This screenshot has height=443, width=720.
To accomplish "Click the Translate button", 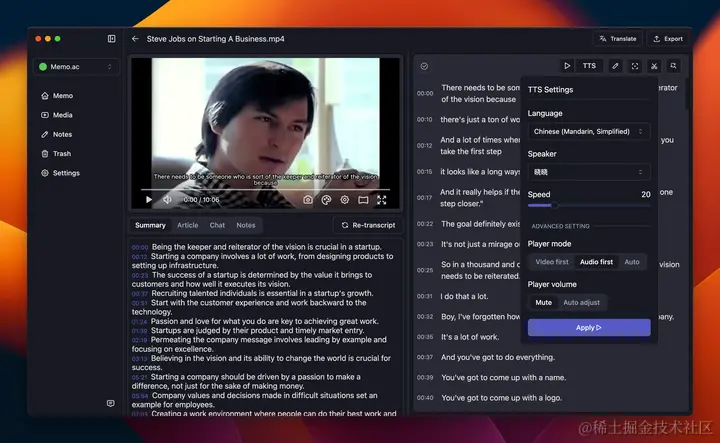I will pyautogui.click(x=618, y=39).
